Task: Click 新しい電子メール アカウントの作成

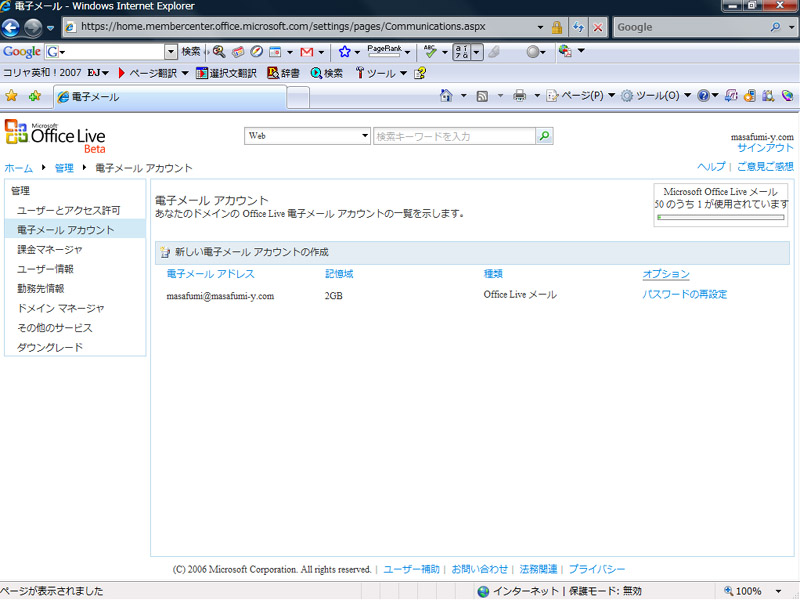Action: [252, 252]
